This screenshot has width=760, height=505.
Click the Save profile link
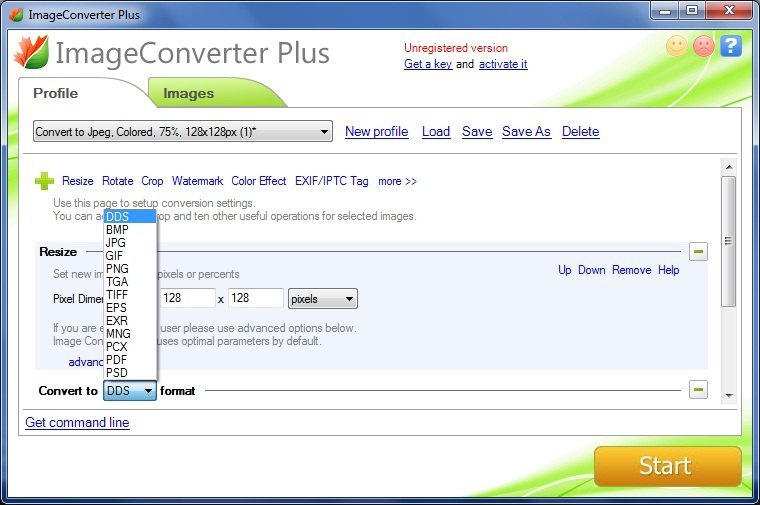pyautogui.click(x=477, y=131)
